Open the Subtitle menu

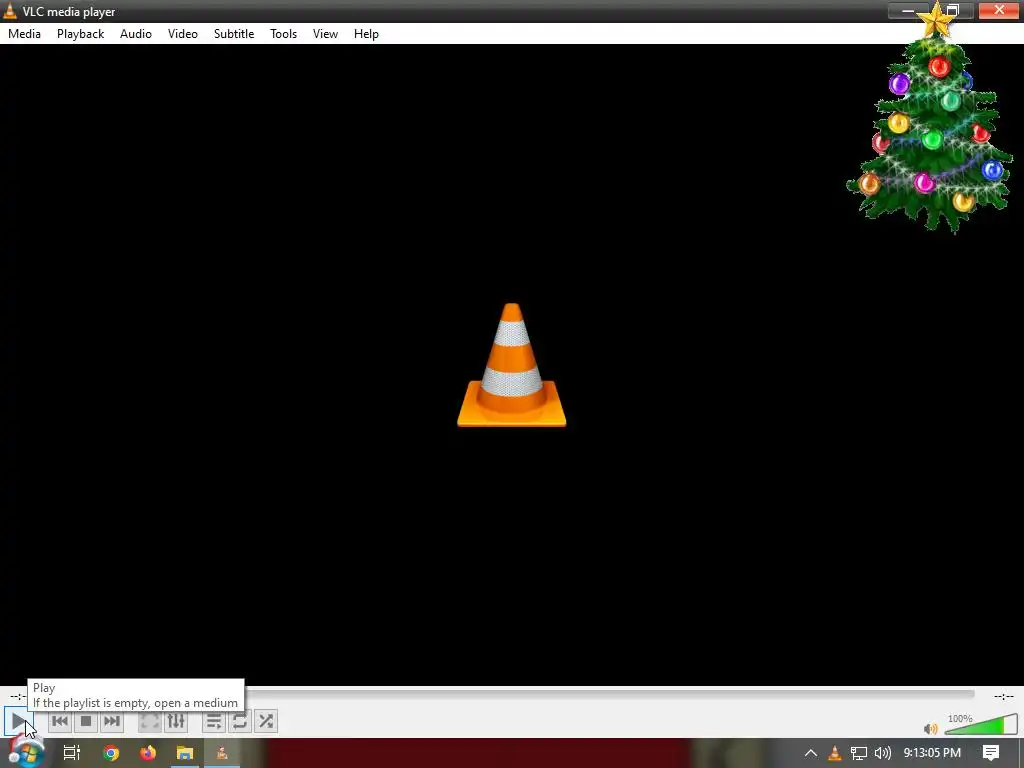234,34
